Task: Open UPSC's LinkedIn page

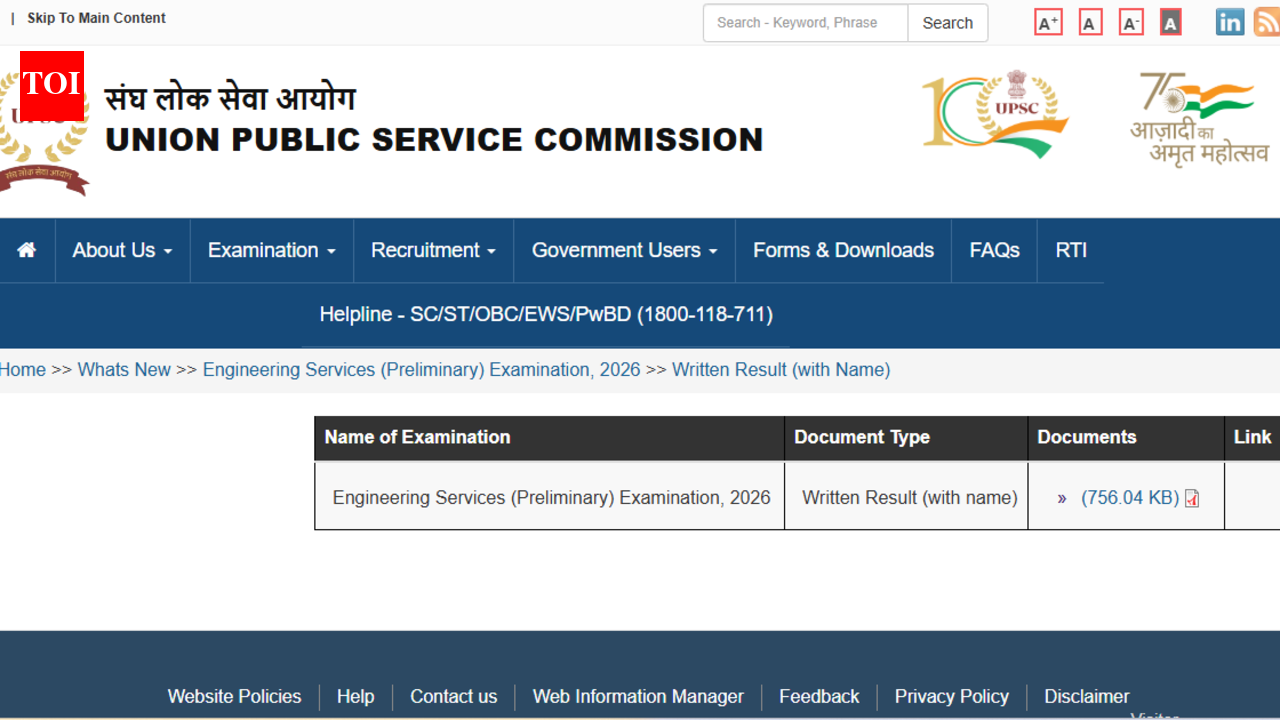Action: [1229, 21]
